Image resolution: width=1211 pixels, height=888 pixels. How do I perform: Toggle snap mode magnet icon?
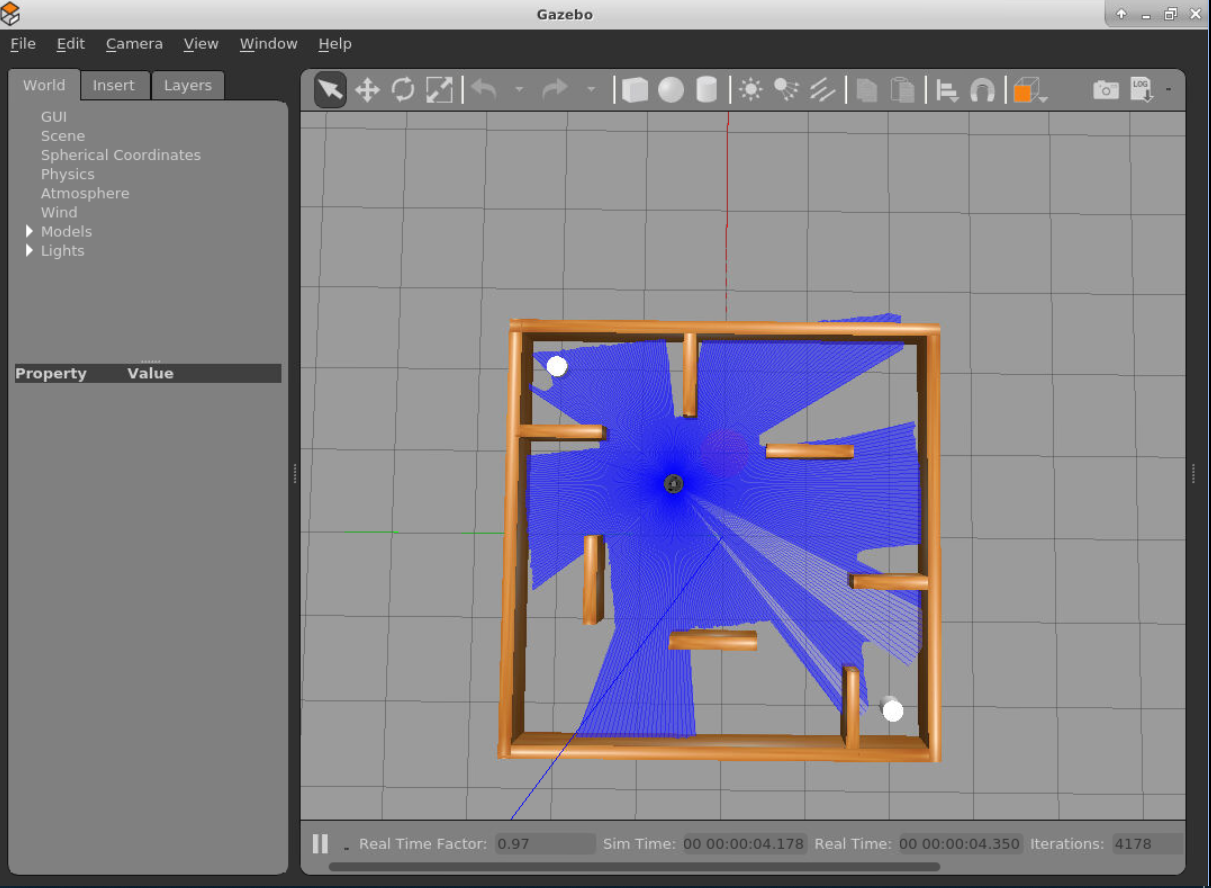point(983,91)
